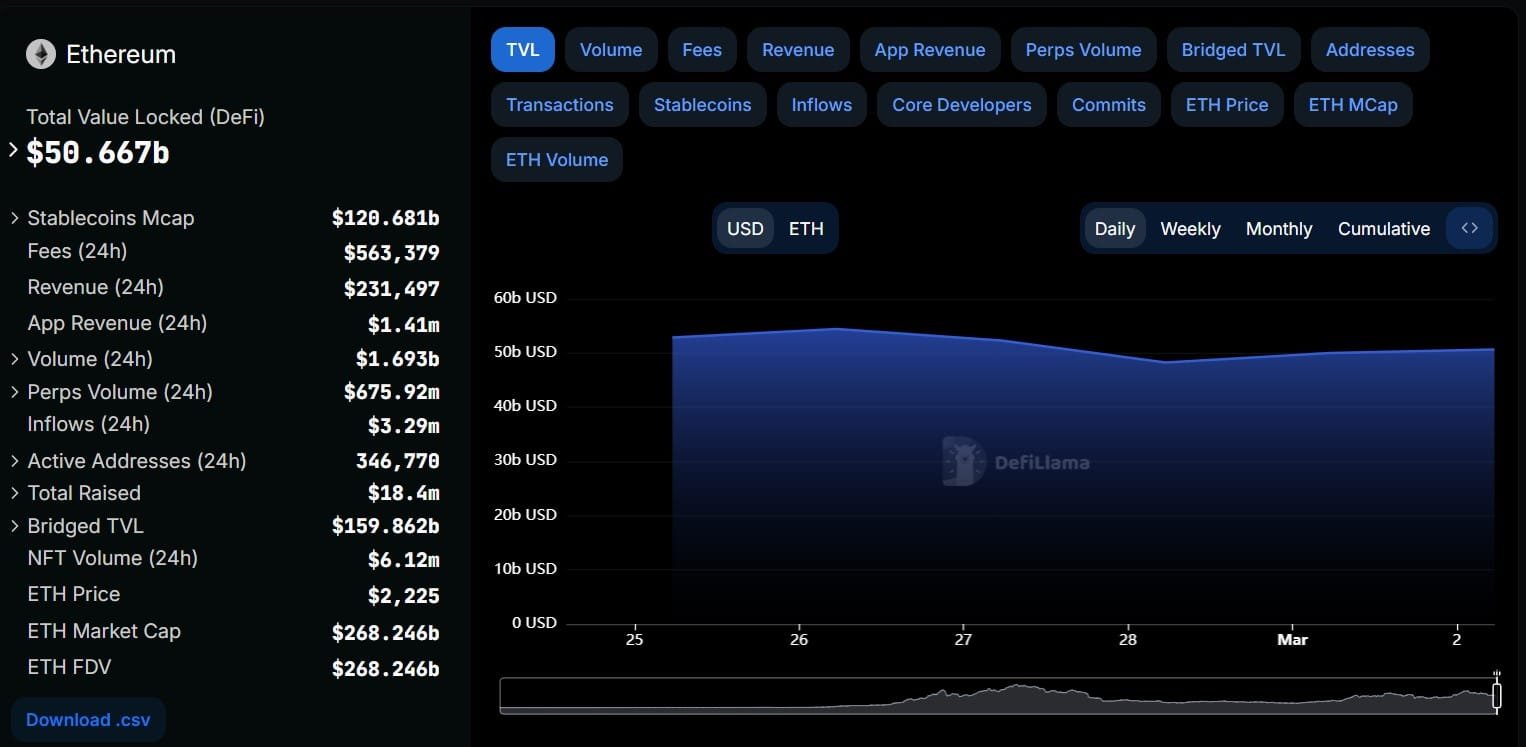Viewport: 1526px width, 747px height.
Task: Enable the ETH MCap chart metric
Action: [x=1353, y=105]
